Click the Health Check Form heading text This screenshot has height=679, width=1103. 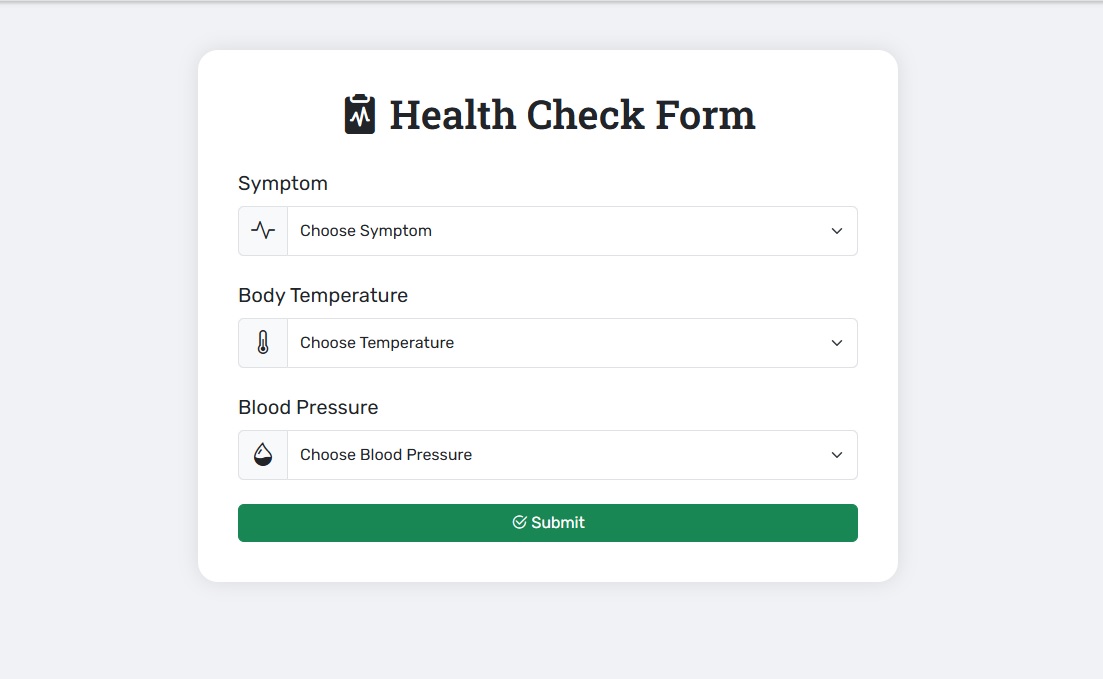click(x=573, y=115)
